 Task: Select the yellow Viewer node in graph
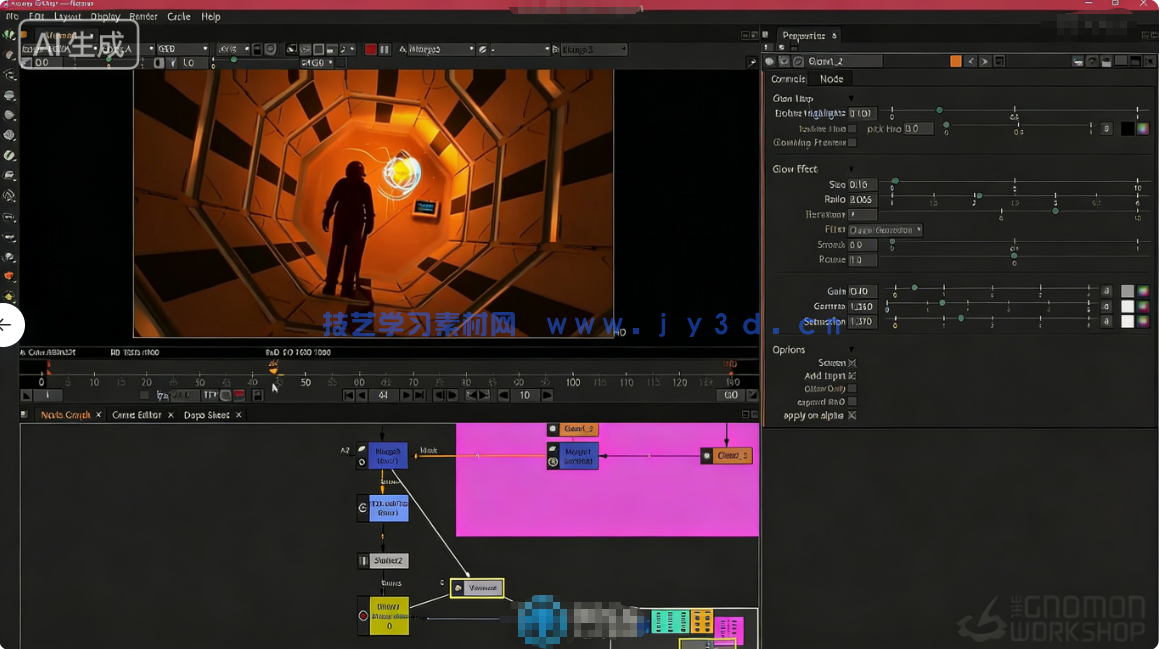(477, 588)
